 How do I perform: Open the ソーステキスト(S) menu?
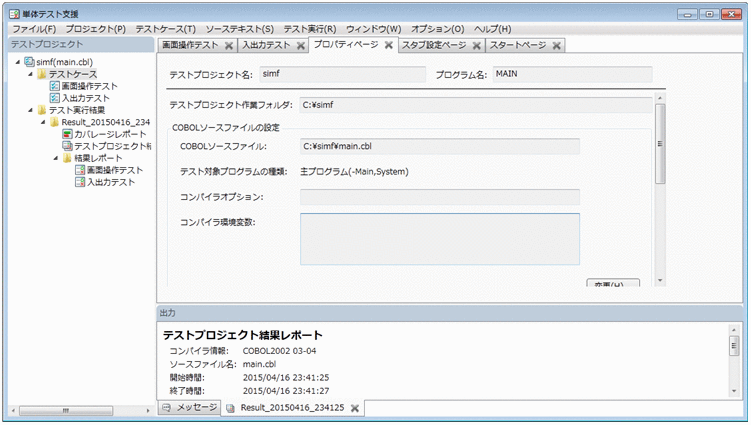[239, 29]
